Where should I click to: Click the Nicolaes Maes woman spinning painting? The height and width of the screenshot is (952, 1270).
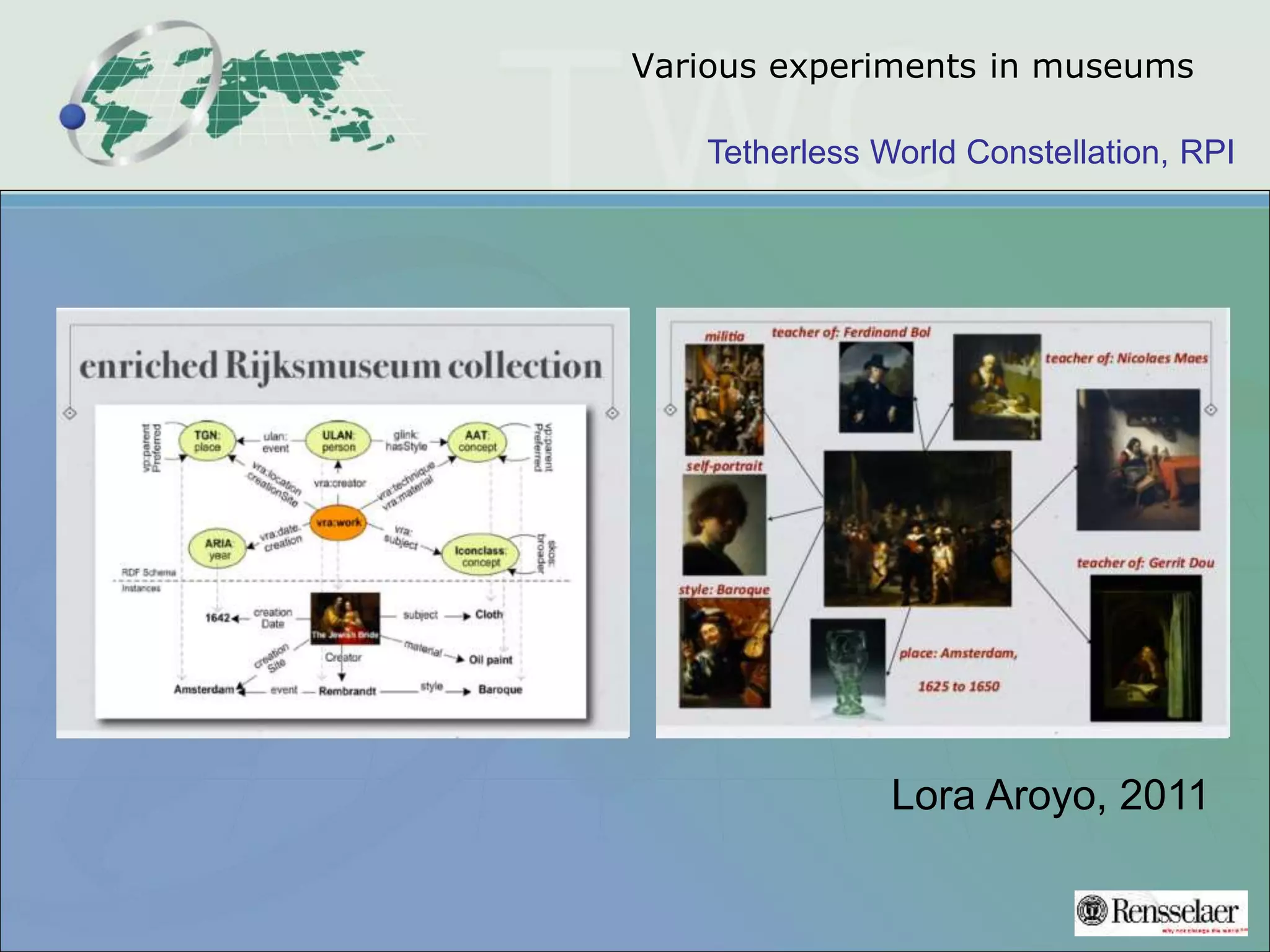(1138, 459)
